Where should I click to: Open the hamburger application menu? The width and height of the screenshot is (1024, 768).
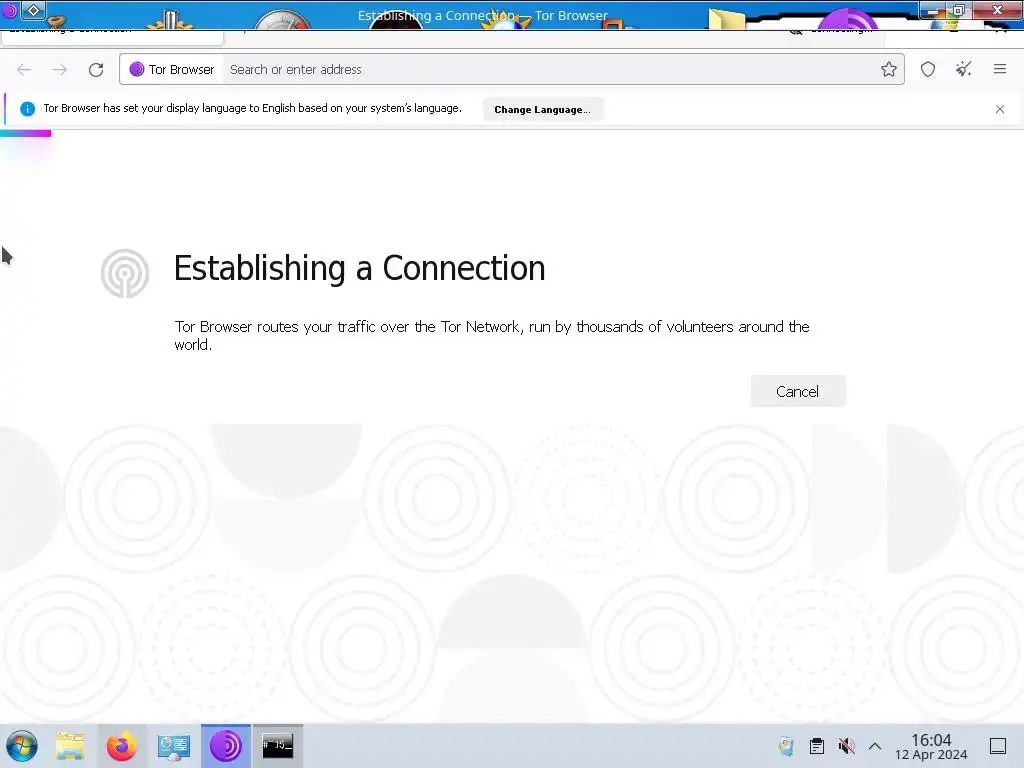click(x=999, y=69)
